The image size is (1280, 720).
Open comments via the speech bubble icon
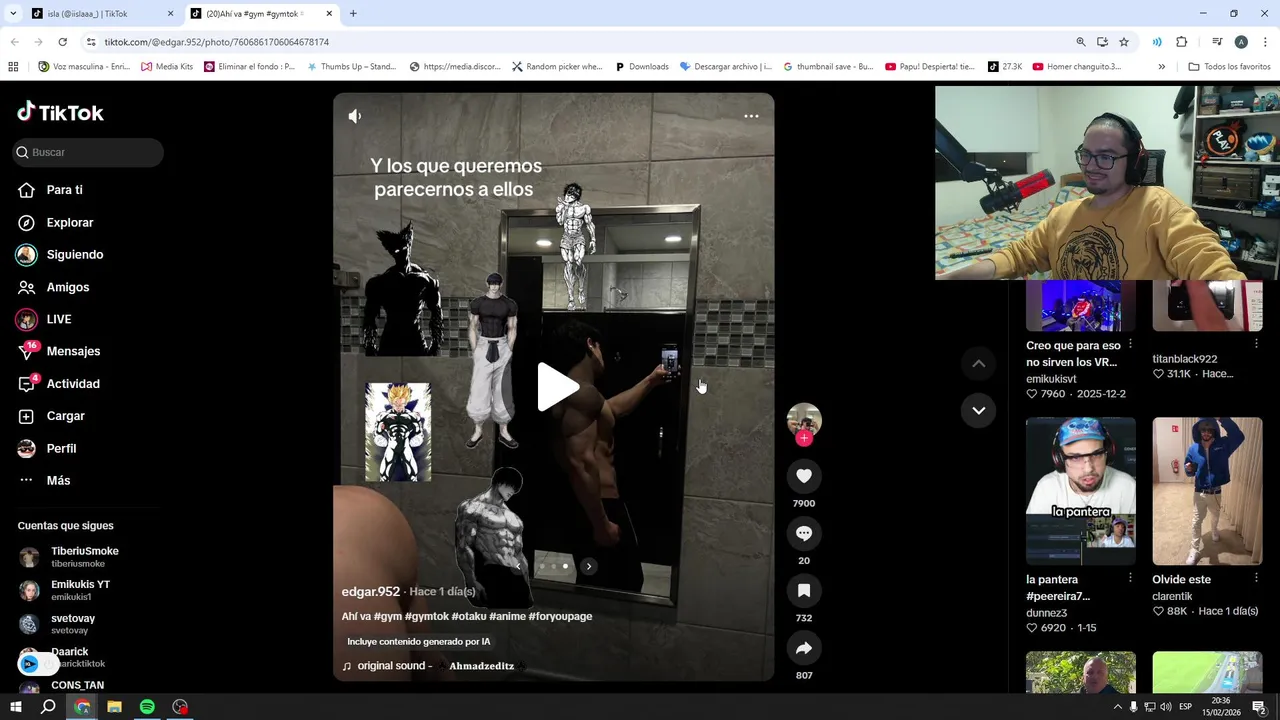point(804,533)
